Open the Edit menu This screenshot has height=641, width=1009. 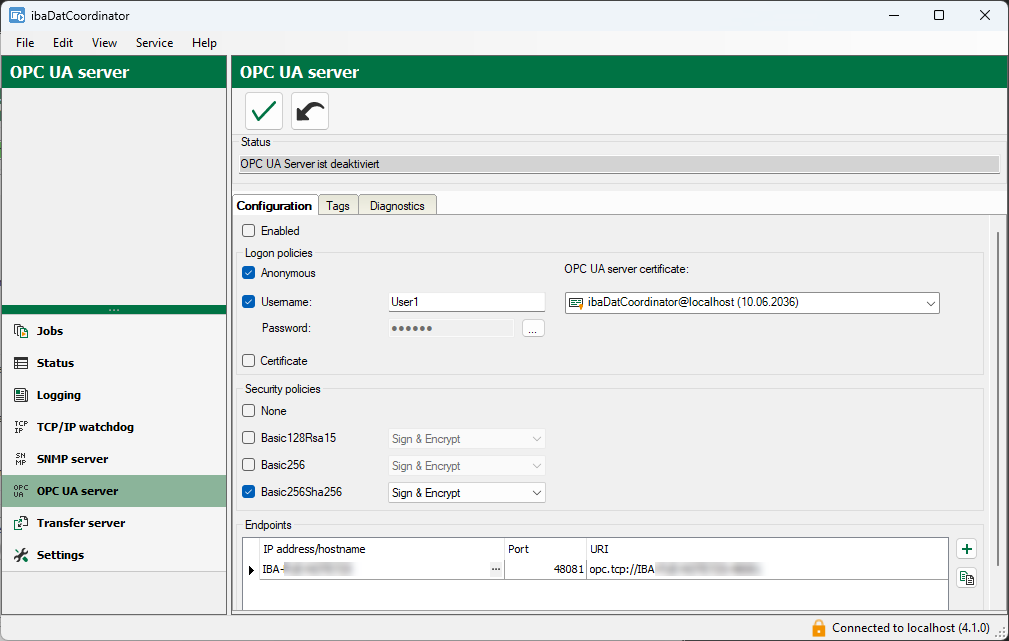(x=63, y=42)
